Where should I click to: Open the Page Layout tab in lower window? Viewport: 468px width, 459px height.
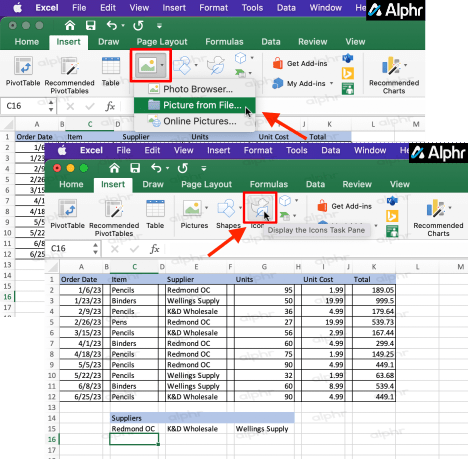pos(206,184)
